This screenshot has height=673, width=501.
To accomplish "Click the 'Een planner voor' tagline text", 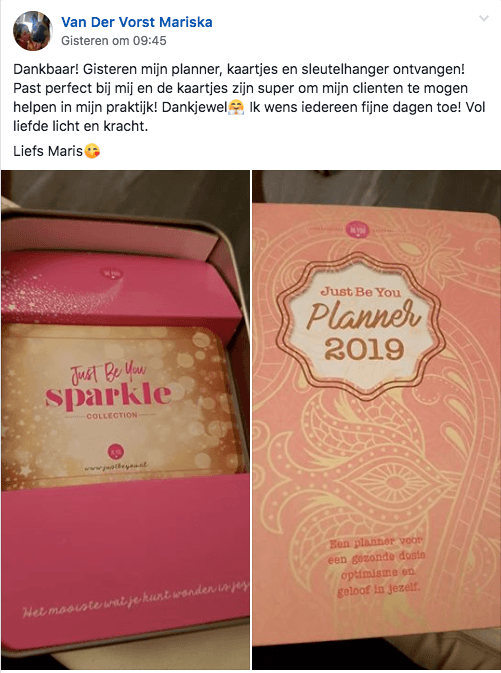I will coord(376,543).
